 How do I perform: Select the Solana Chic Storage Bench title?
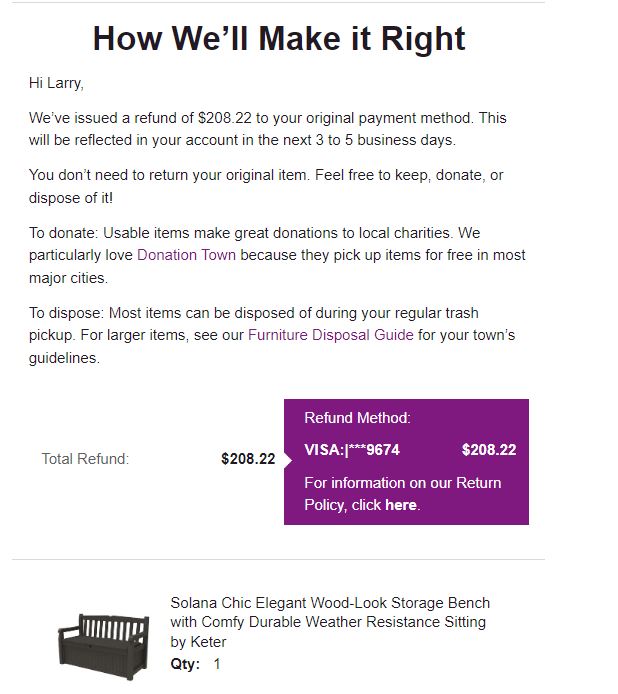click(x=330, y=613)
